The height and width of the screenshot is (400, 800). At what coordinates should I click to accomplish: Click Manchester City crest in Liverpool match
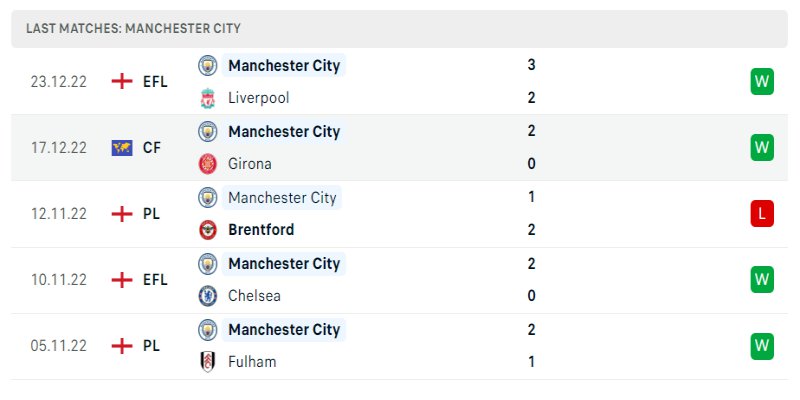[208, 65]
